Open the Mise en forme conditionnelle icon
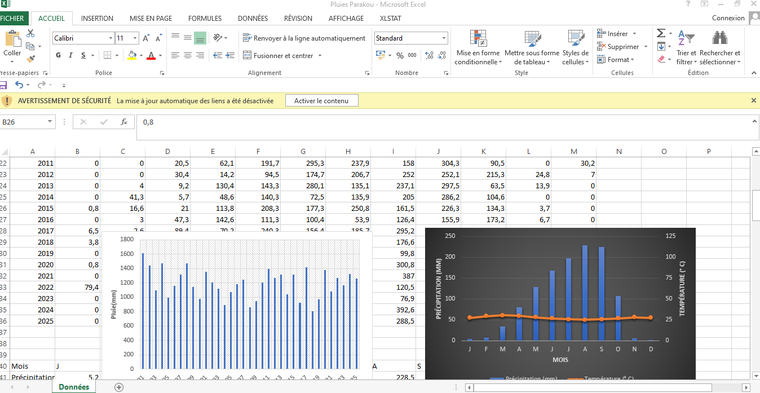Viewport: 760px width, 393px height. pyautogui.click(x=478, y=40)
